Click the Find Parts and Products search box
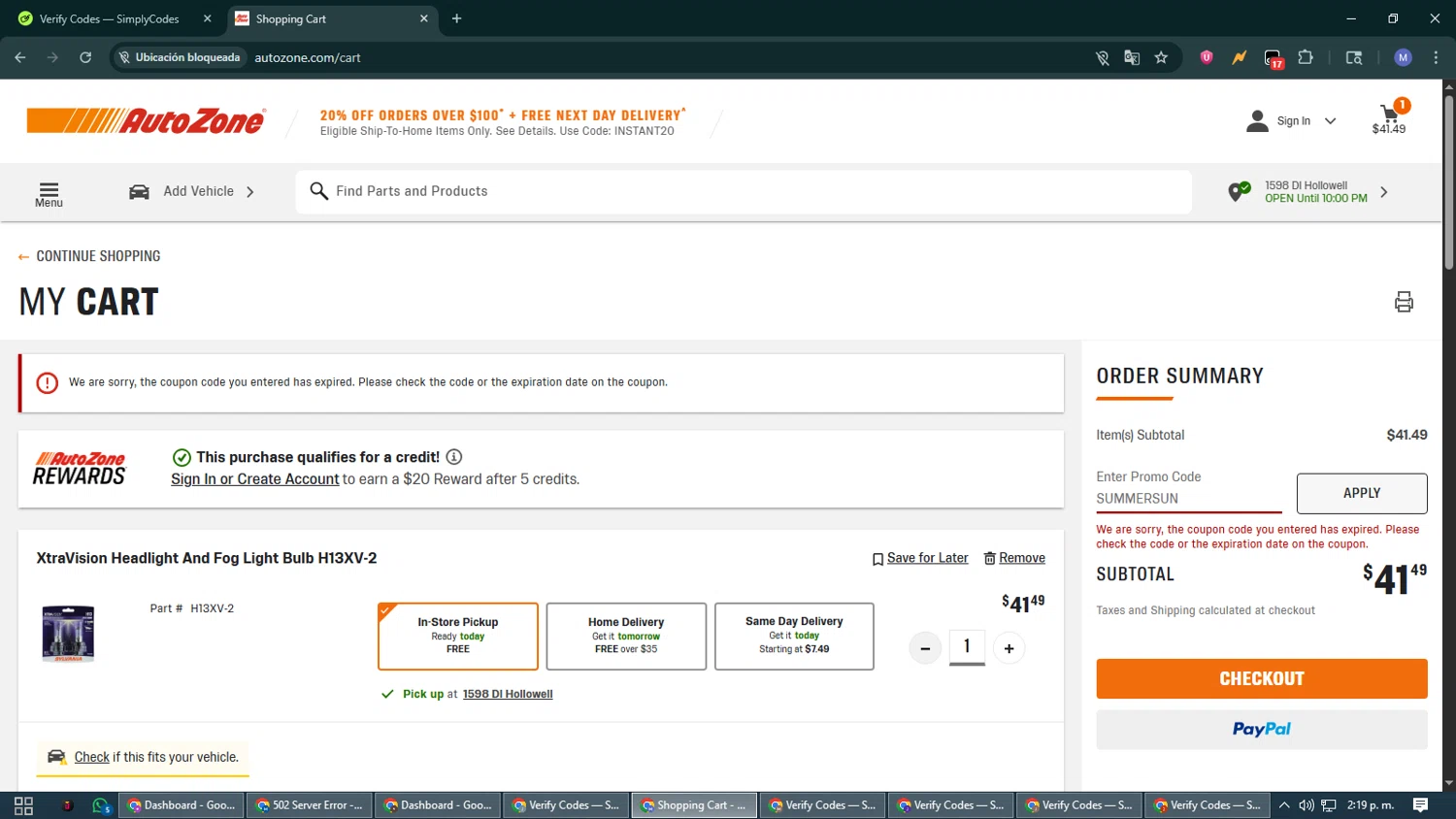 click(744, 191)
